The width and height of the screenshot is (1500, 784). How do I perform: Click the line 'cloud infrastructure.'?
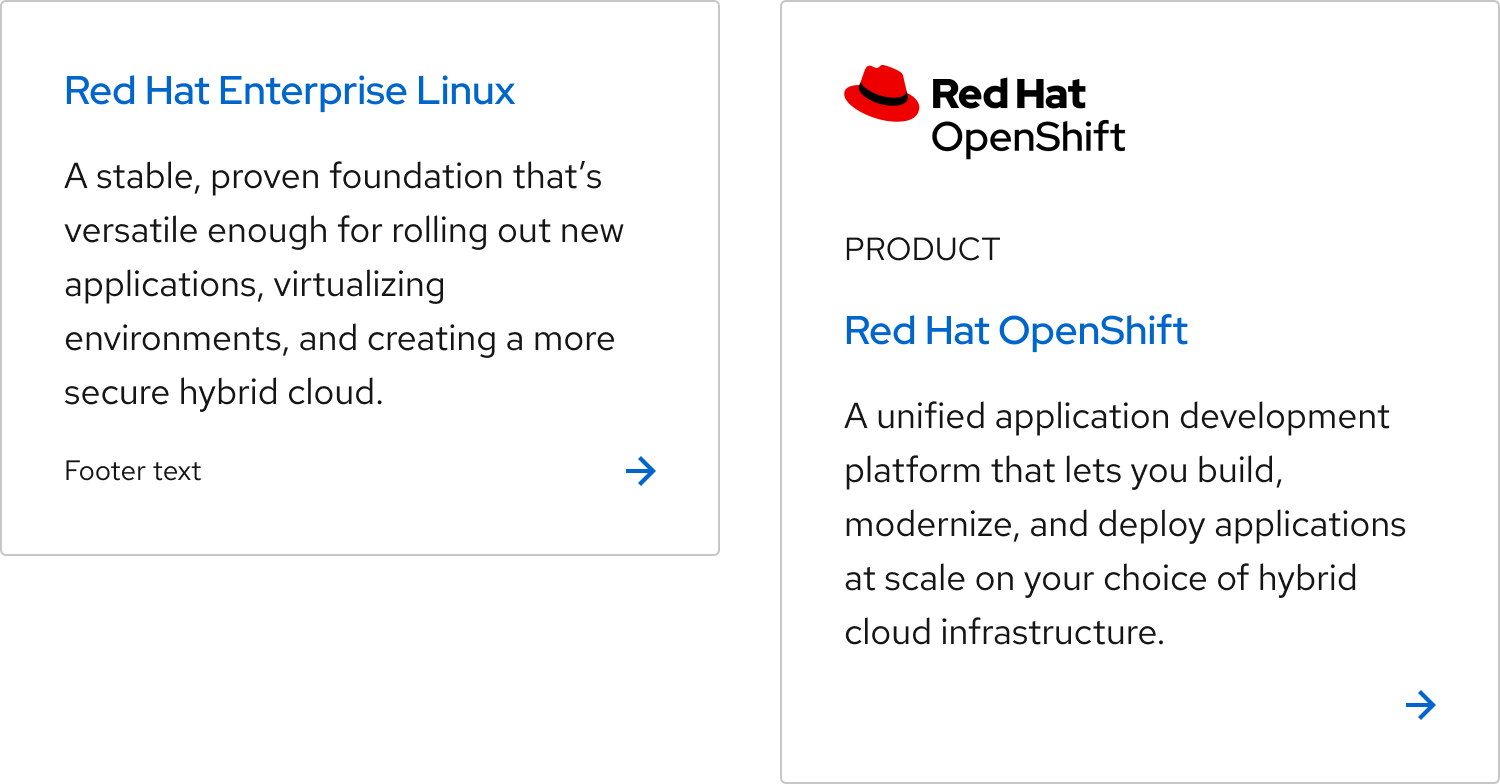click(x=1005, y=633)
